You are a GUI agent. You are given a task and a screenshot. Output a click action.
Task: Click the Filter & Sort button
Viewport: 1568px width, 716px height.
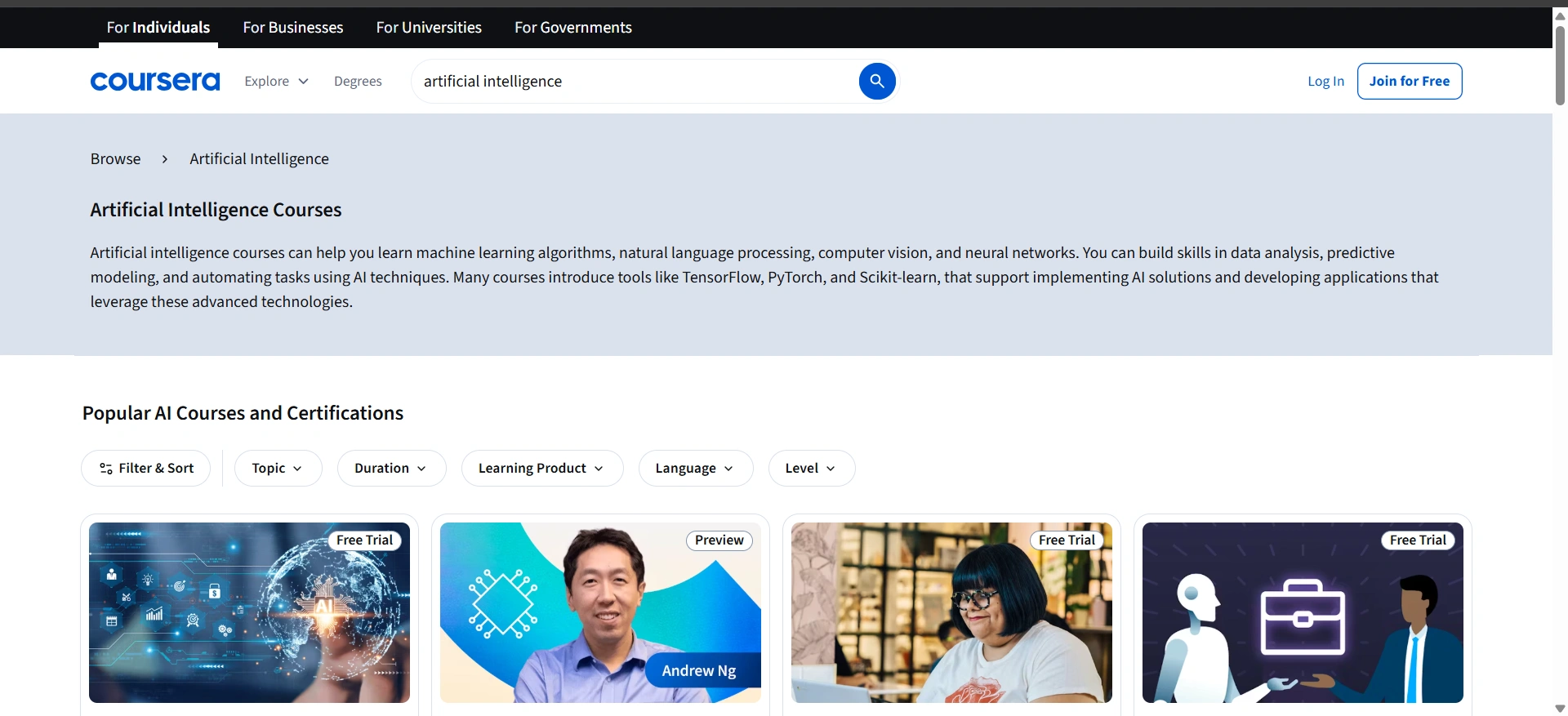pyautogui.click(x=146, y=468)
